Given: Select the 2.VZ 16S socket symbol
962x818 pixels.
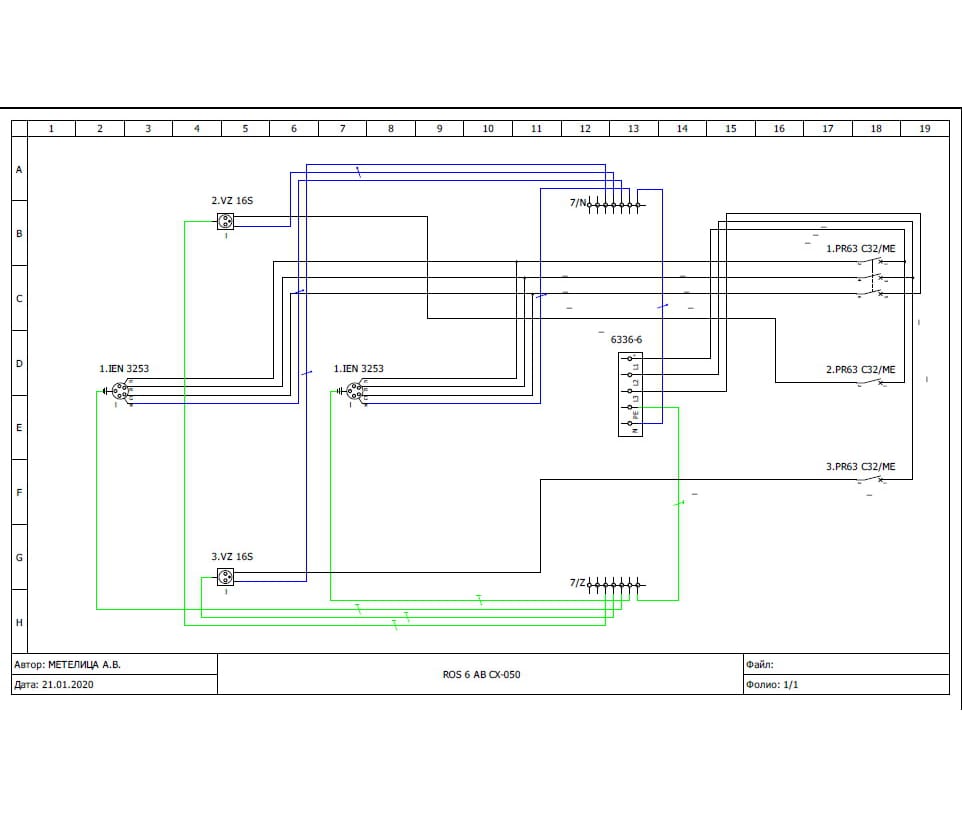Looking at the screenshot, I should [x=226, y=222].
